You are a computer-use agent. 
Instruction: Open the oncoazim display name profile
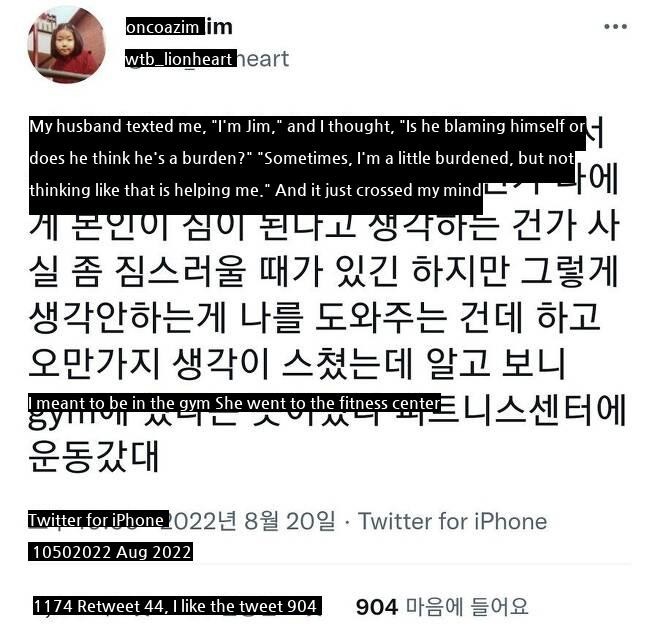click(165, 27)
